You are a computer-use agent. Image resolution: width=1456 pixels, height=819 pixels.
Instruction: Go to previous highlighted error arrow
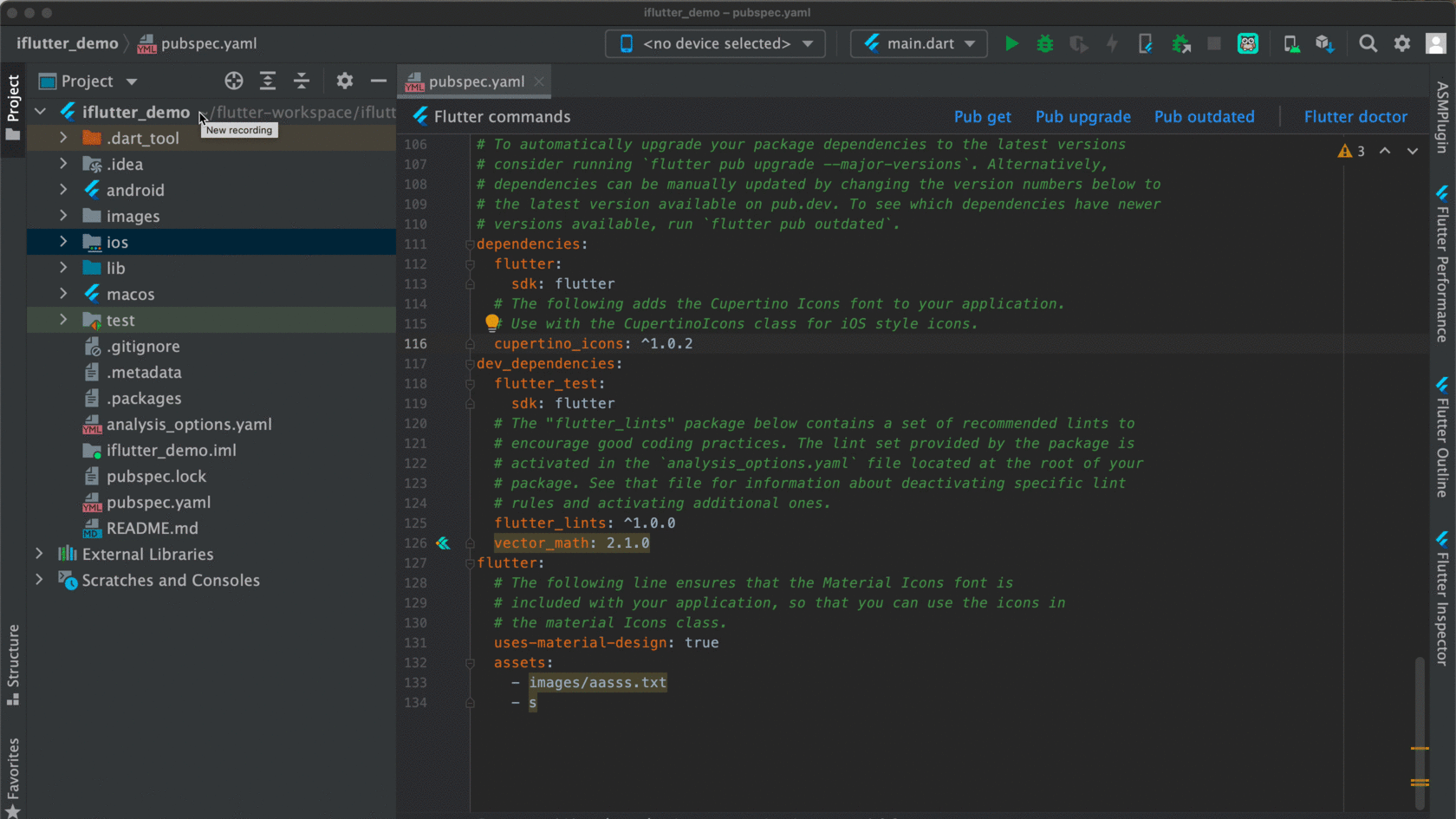[1385, 151]
